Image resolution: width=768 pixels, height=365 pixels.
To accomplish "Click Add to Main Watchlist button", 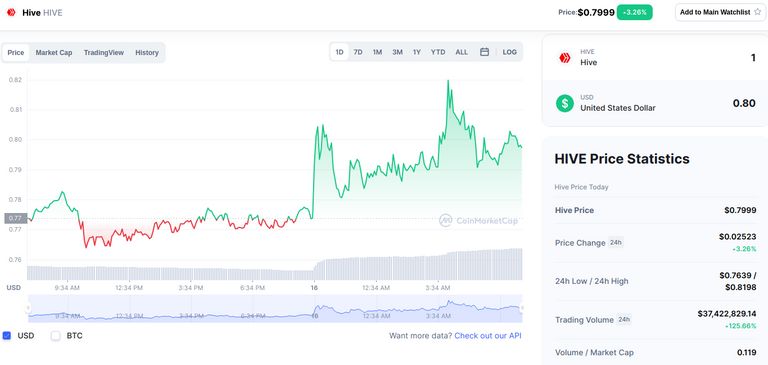I will click(720, 12).
